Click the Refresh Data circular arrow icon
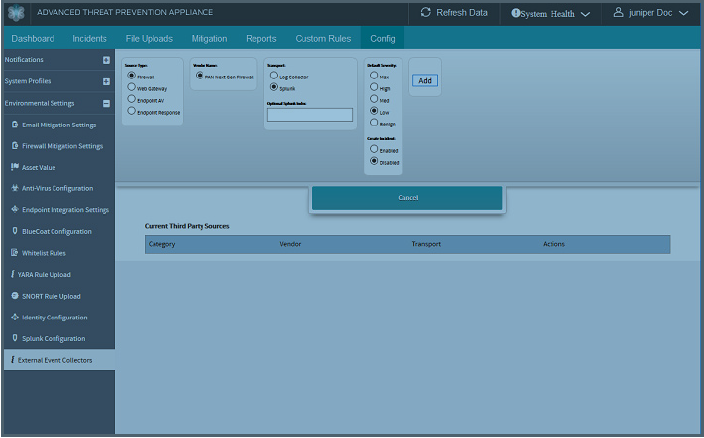The height and width of the screenshot is (438, 704). [426, 13]
